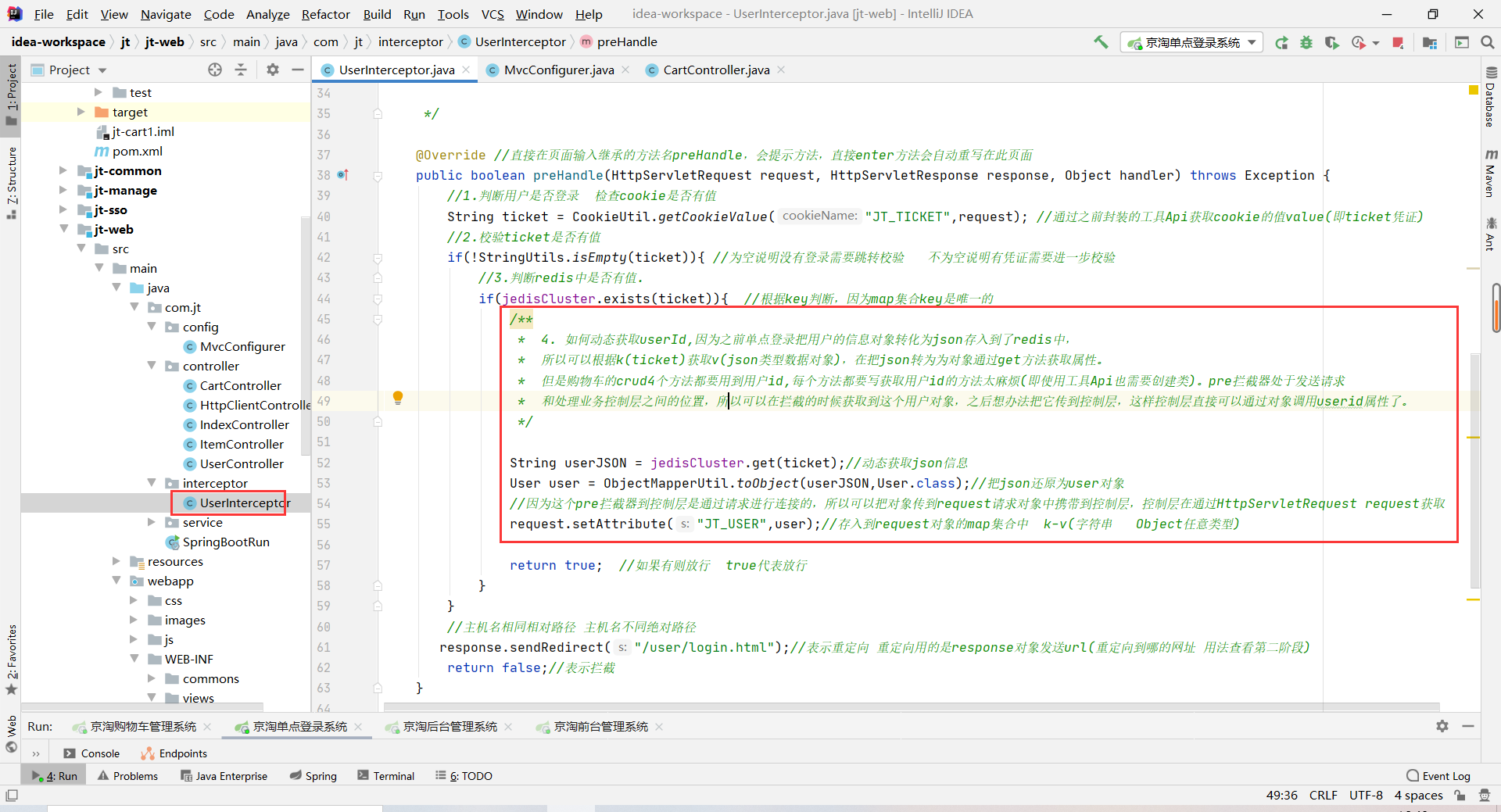Open Project panel settings gear
Viewport: 1501px width, 812px height.
[x=272, y=70]
